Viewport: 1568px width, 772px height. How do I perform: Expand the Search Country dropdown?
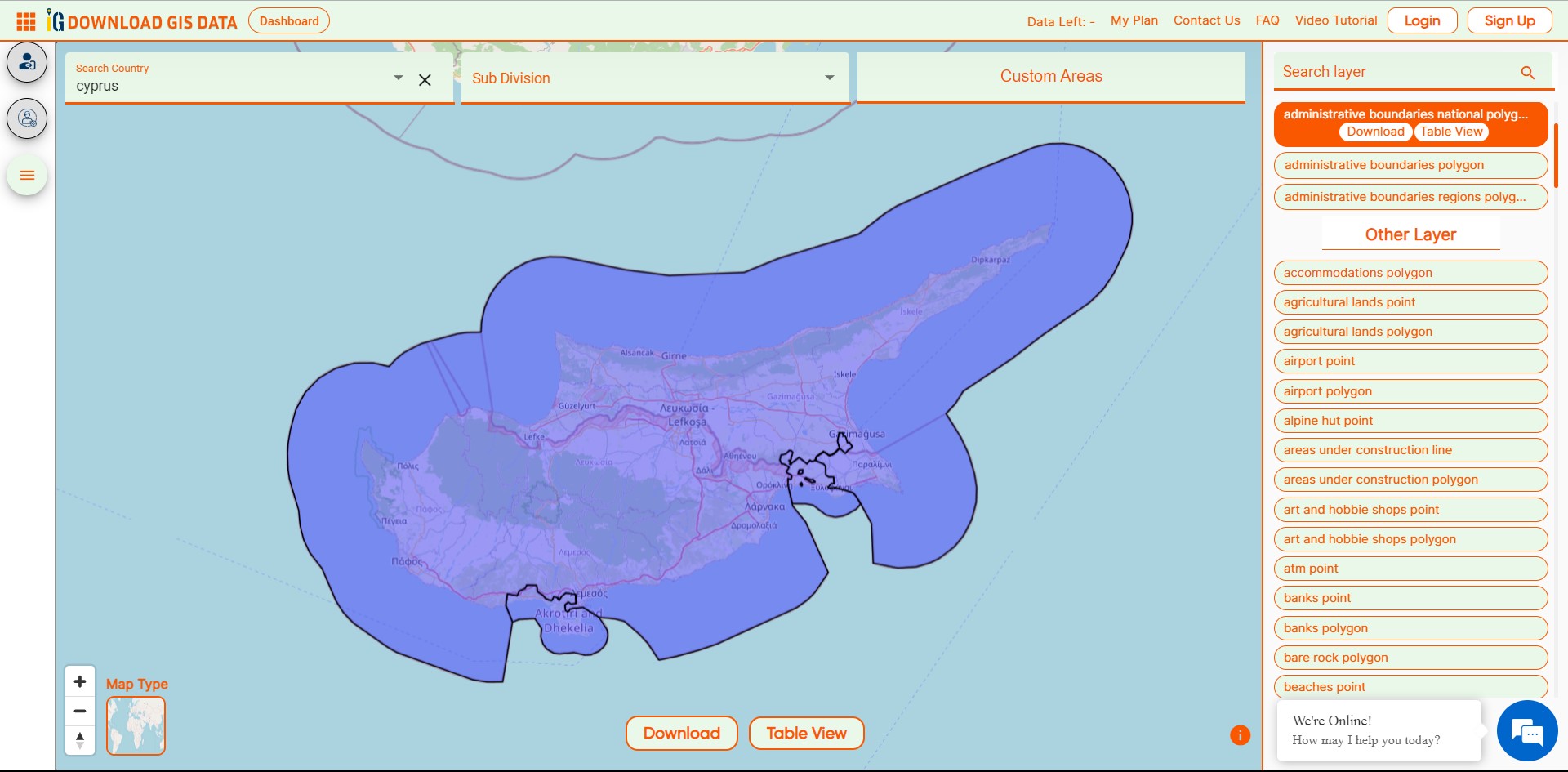[398, 78]
